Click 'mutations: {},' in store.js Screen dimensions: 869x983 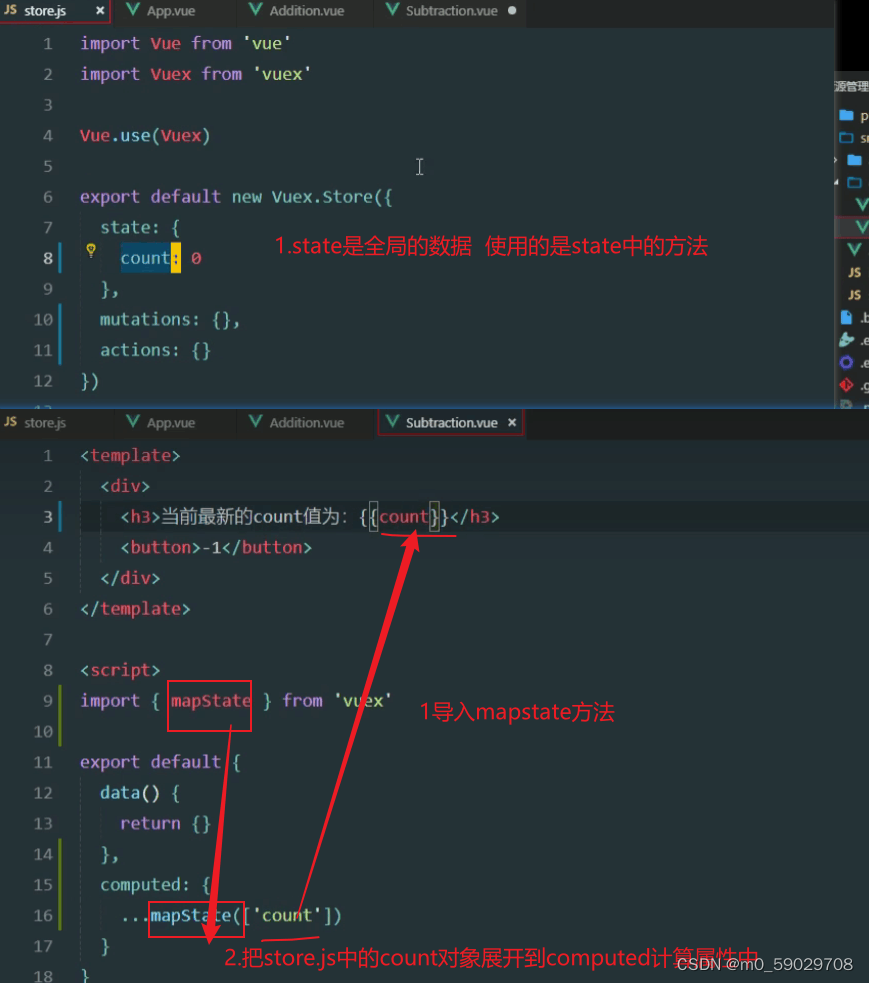170,320
